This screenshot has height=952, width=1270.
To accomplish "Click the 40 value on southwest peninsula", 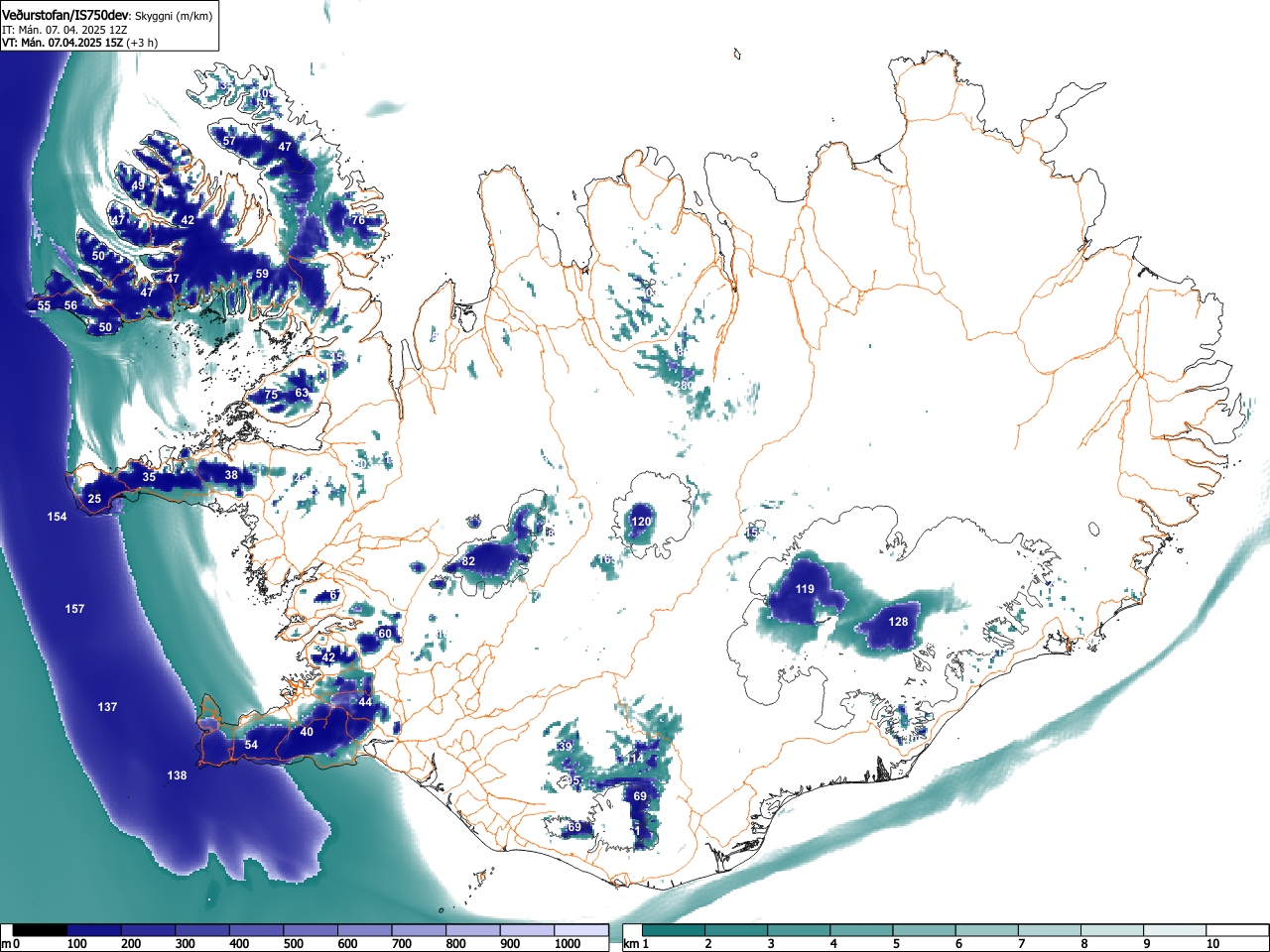I will tap(307, 732).
